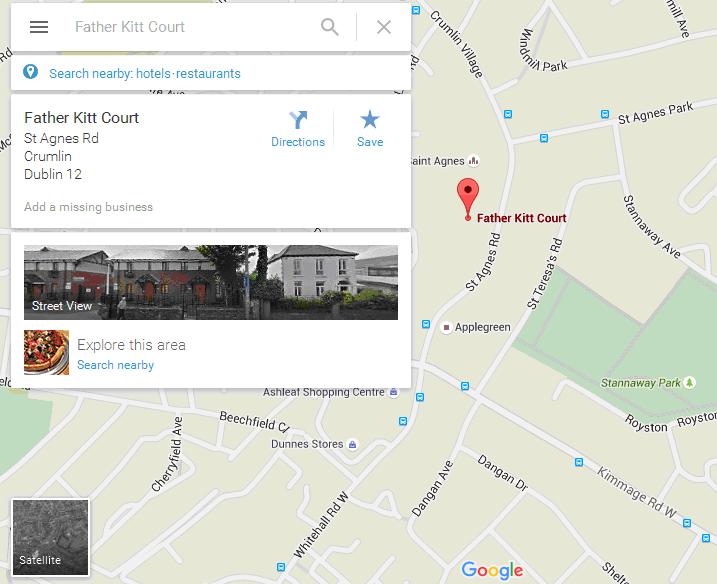Focus the Father Kitt Court search field
The image size is (717, 584).
pos(192,27)
